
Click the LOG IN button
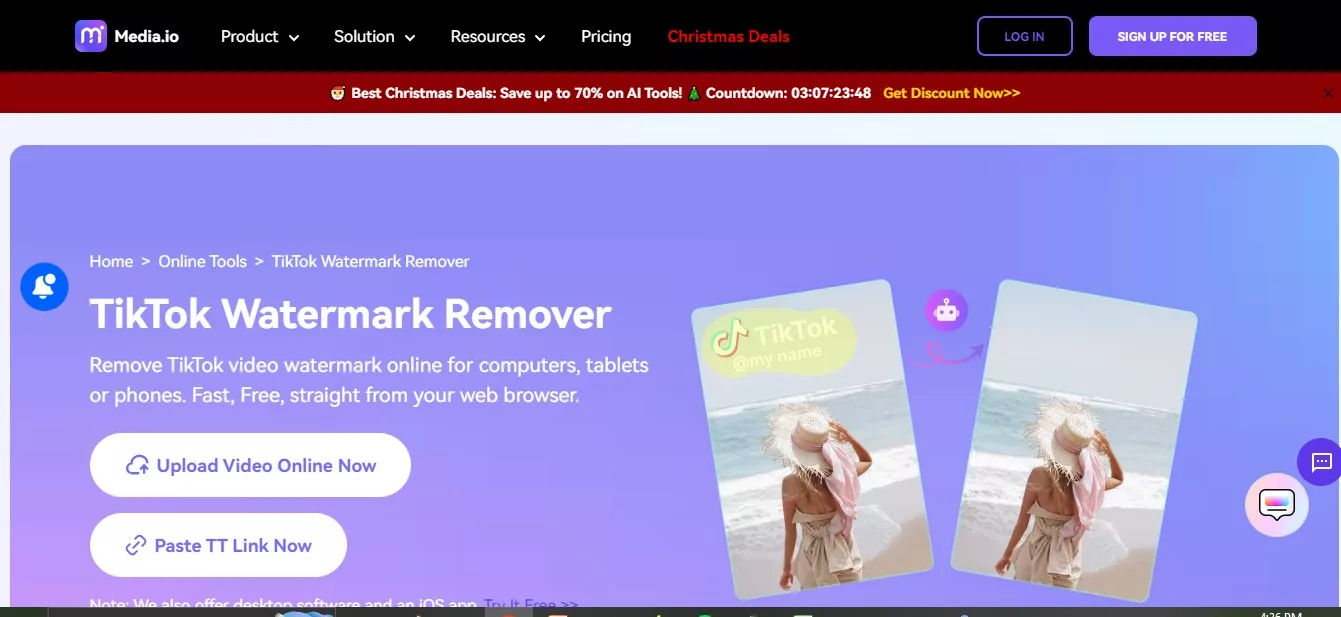pyautogui.click(x=1024, y=36)
